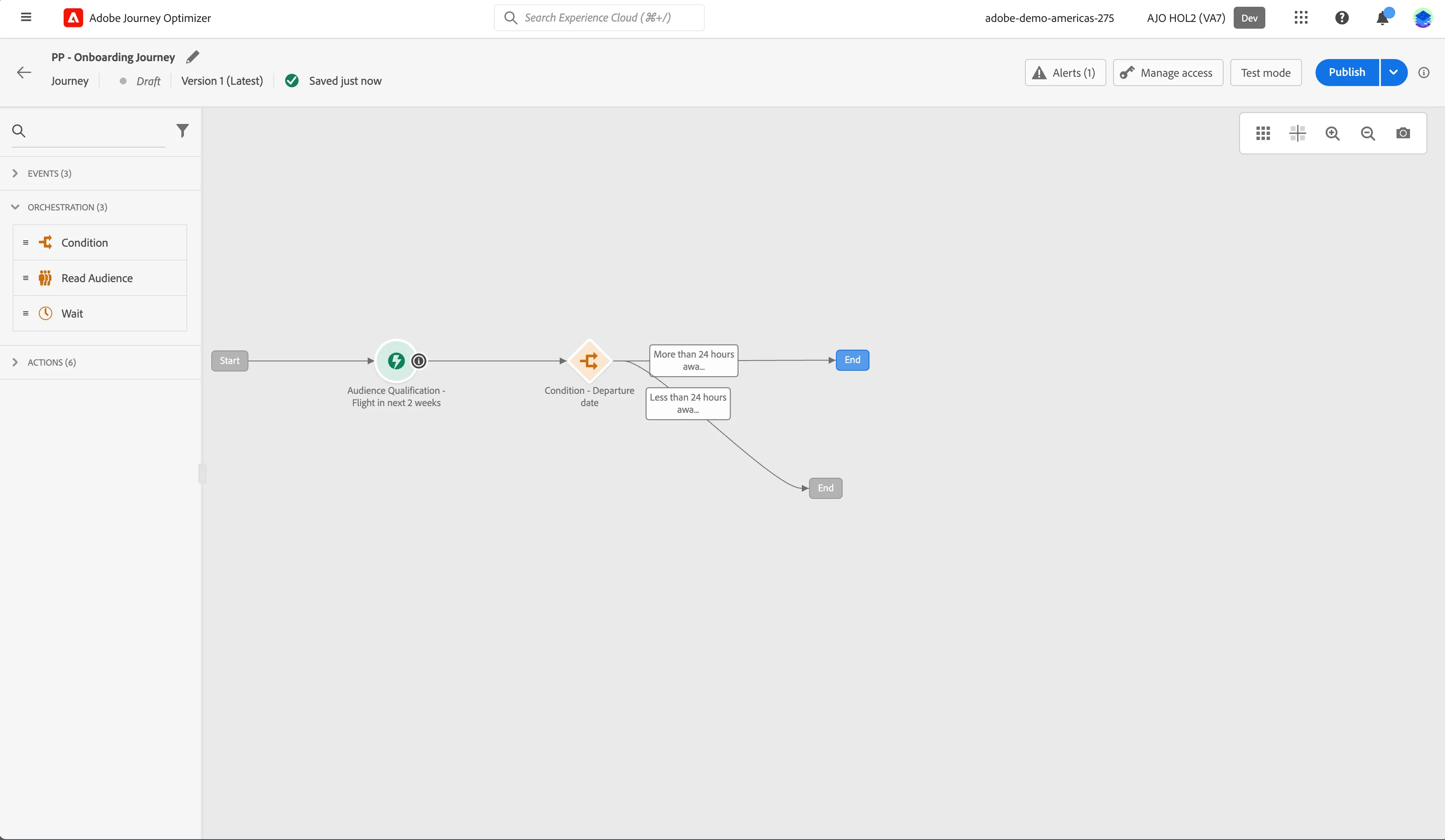The image size is (1445, 840).
Task: Select the Read Audience activity
Action: click(100, 278)
